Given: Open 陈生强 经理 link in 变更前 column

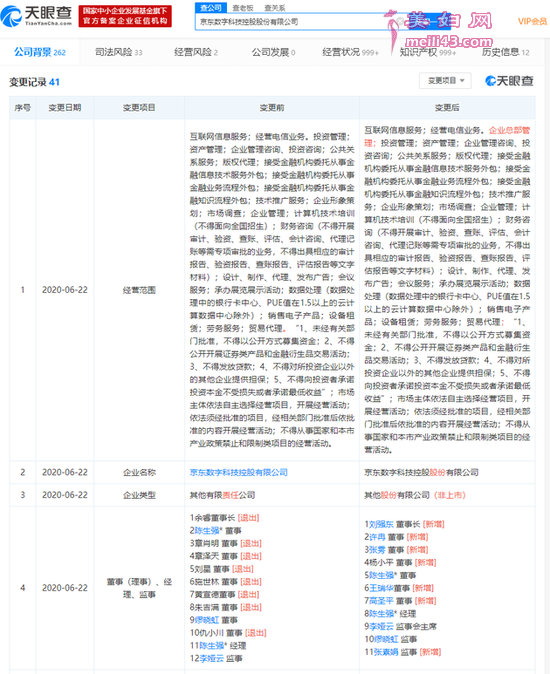Looking at the screenshot, I should pyautogui.click(x=211, y=646).
